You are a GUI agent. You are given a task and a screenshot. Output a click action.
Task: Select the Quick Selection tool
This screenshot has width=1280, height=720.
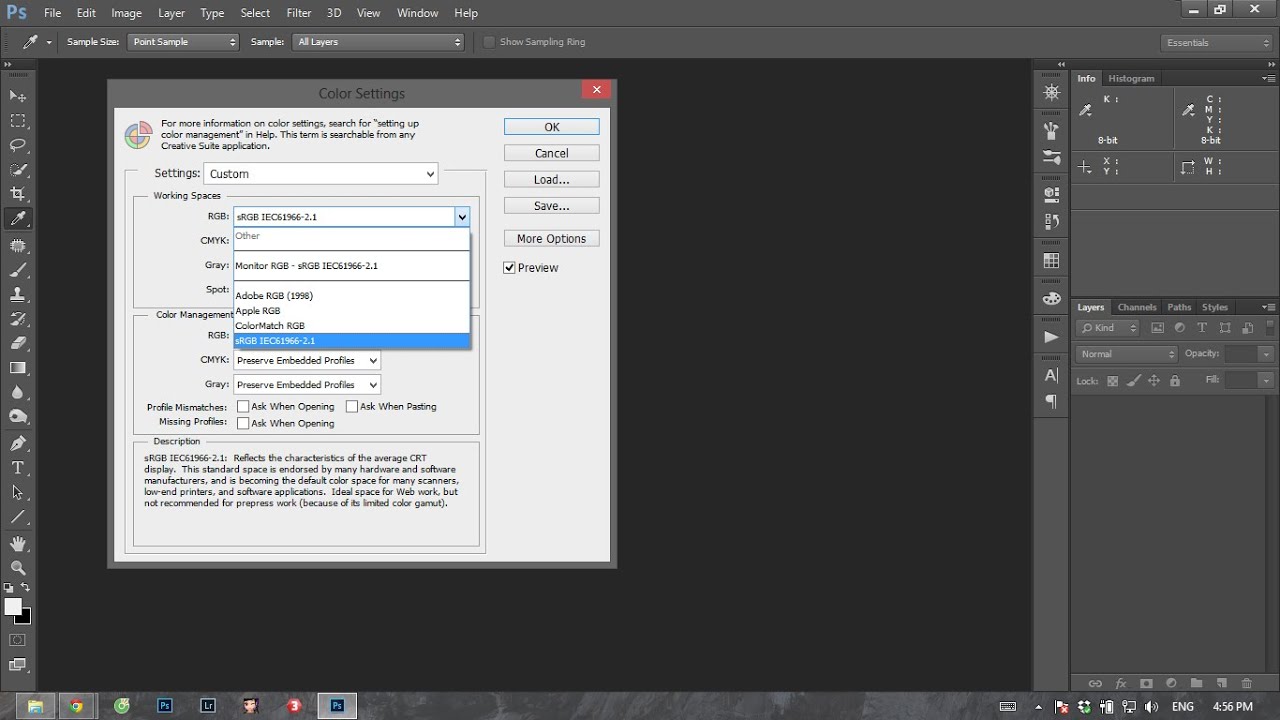(x=18, y=170)
